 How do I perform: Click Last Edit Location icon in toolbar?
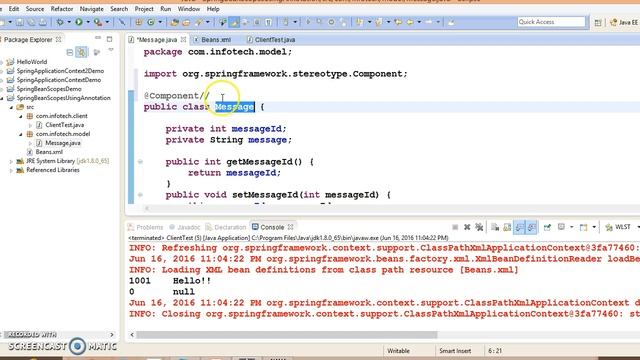[x=398, y=22]
